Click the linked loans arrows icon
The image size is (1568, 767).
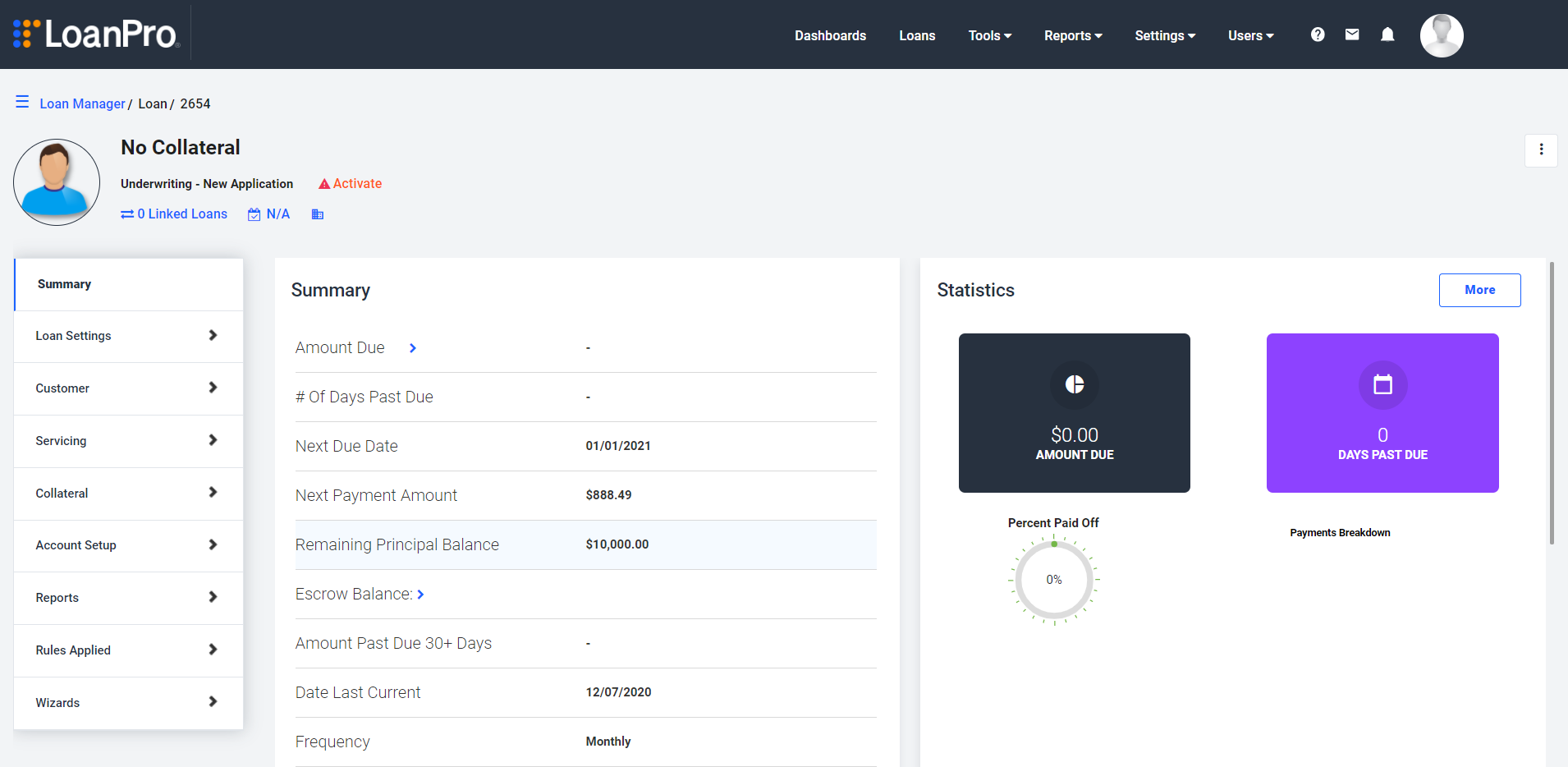126,214
